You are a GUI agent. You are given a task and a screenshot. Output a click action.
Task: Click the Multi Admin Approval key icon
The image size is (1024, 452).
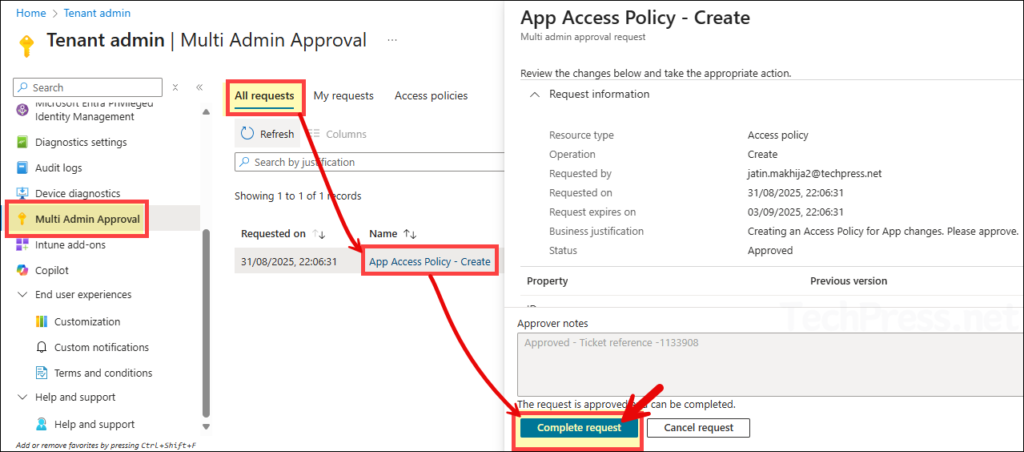click(x=22, y=219)
